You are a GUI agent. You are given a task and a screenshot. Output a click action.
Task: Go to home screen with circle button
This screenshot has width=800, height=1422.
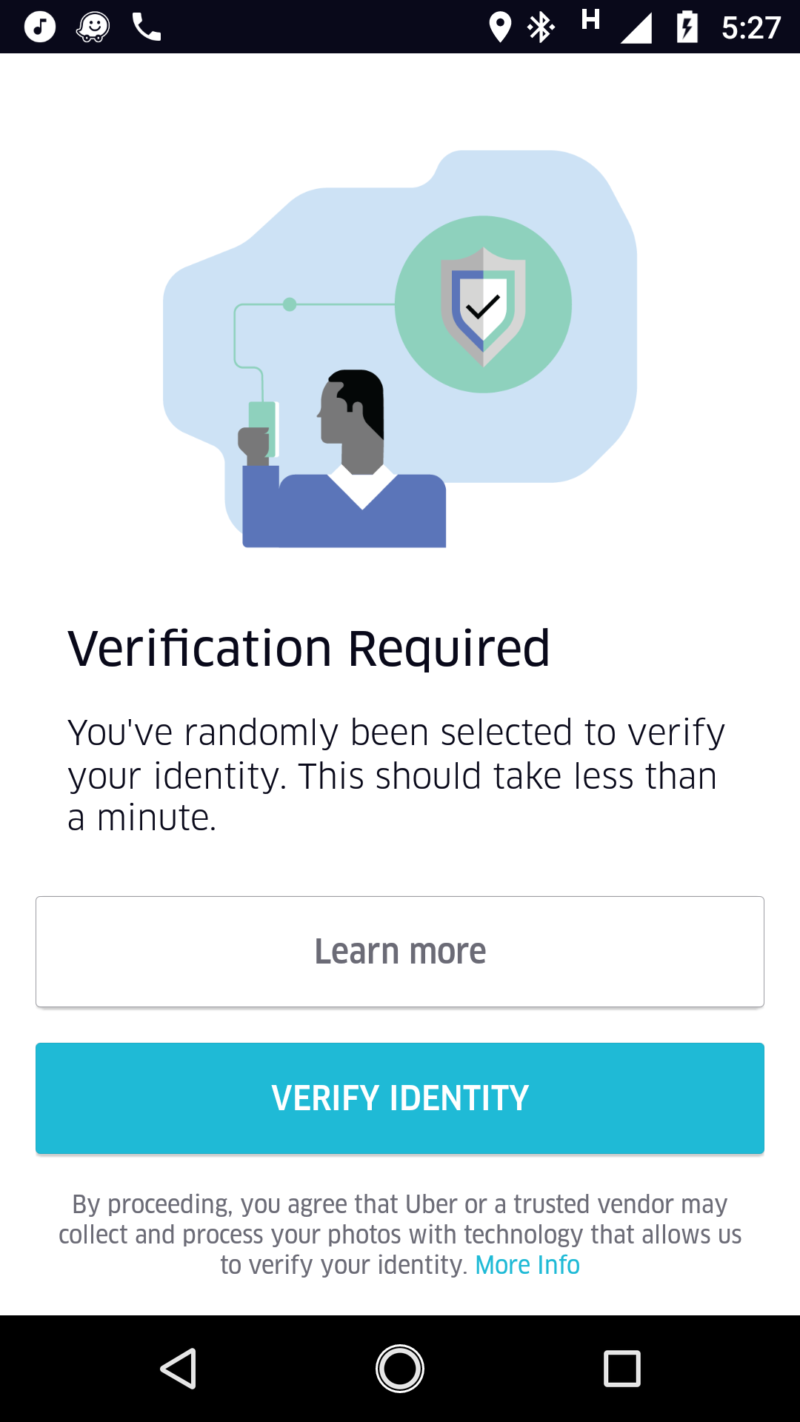pyautogui.click(x=400, y=1368)
